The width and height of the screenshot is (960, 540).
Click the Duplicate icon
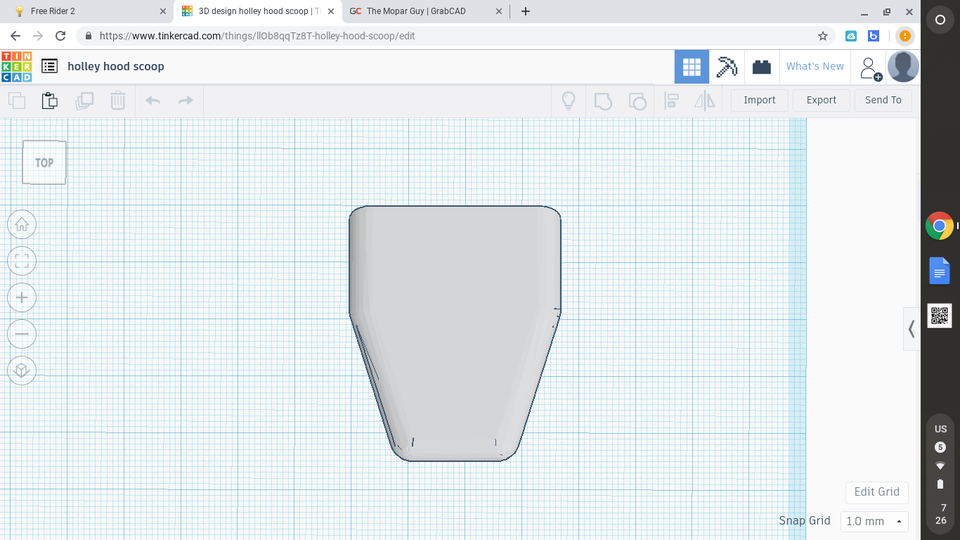[x=84, y=100]
